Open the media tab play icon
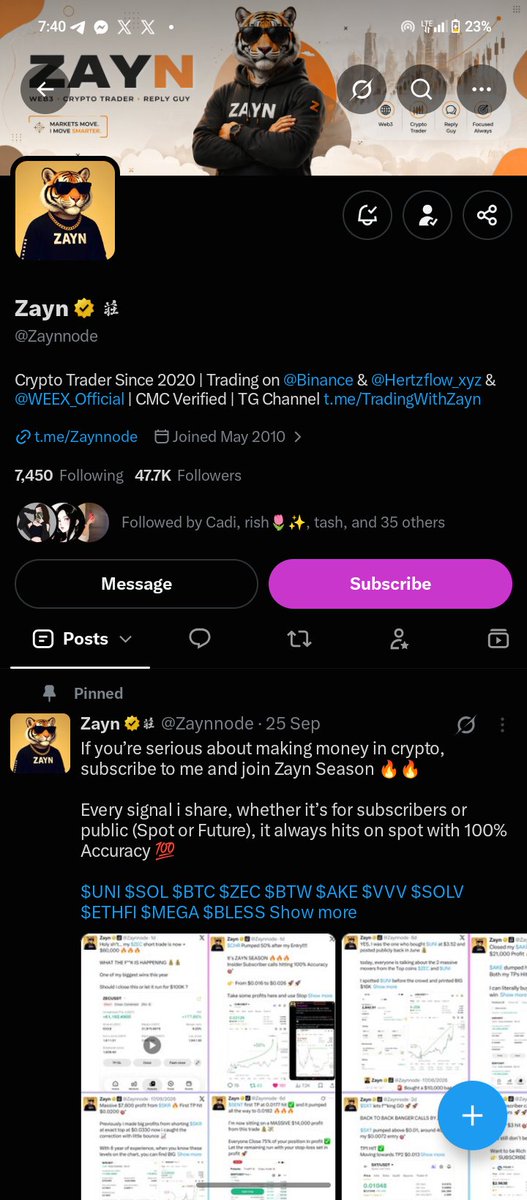Image resolution: width=527 pixels, height=1200 pixels. (497, 638)
